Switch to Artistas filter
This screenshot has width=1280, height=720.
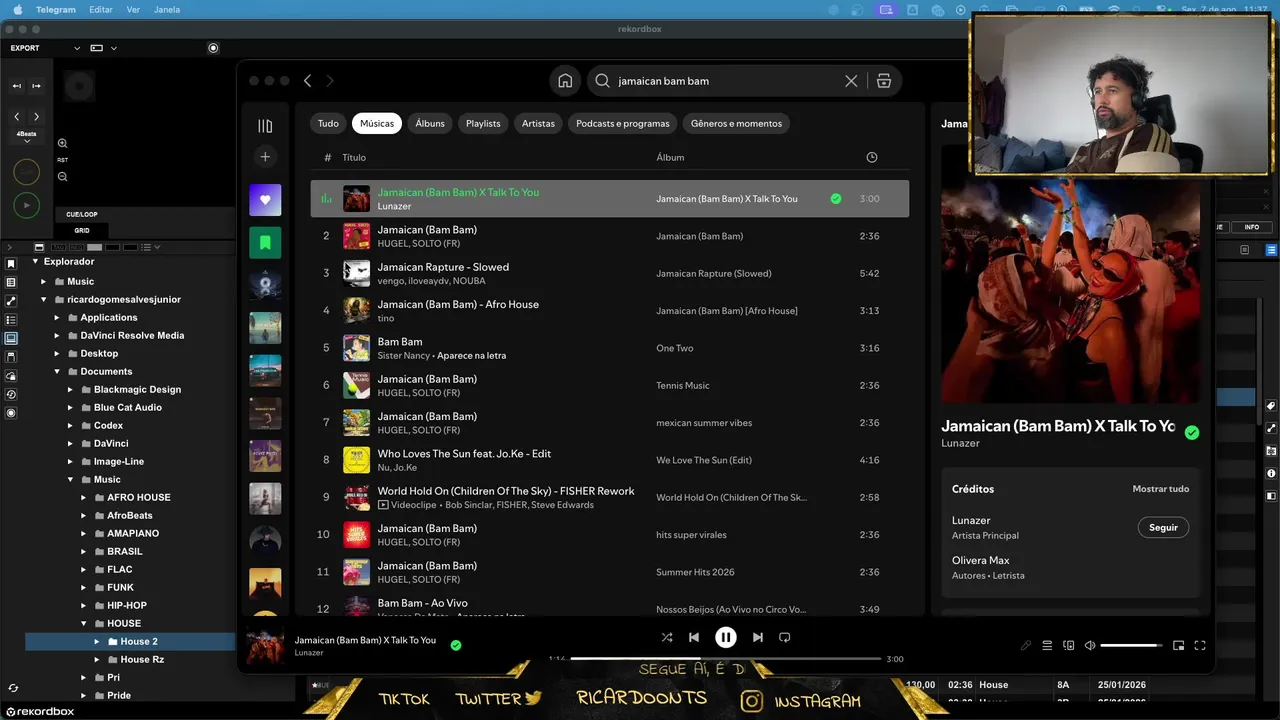point(538,124)
